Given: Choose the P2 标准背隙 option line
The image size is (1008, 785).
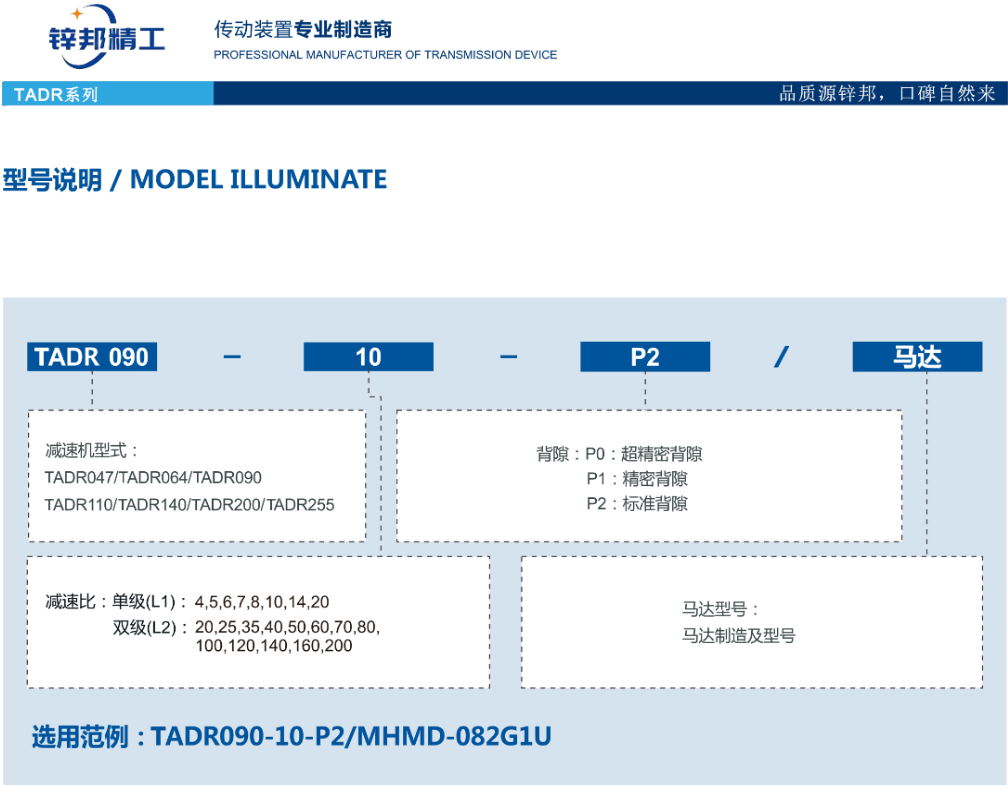Looking at the screenshot, I should (x=636, y=504).
